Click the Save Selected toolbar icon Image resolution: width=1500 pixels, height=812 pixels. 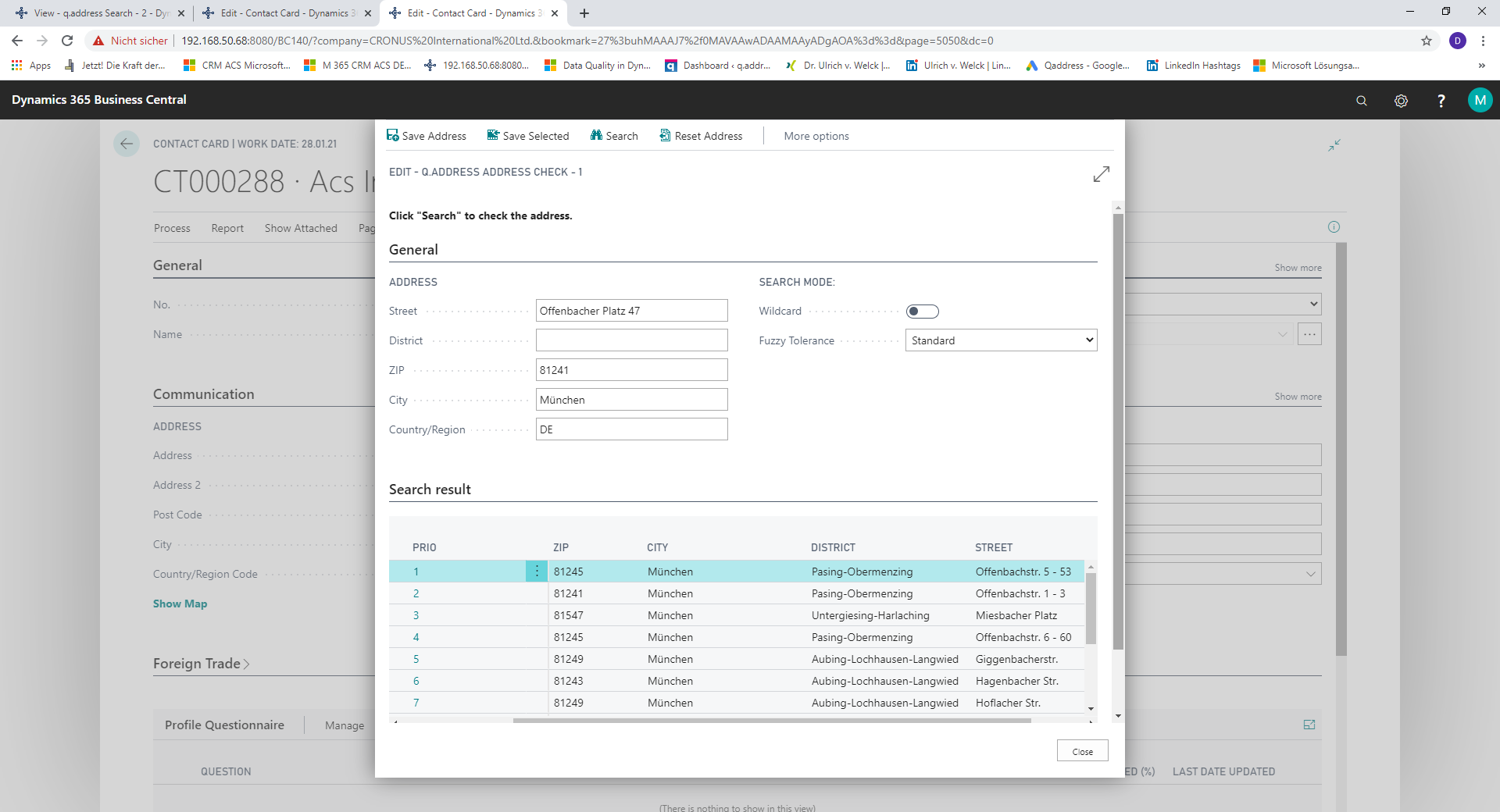pos(493,135)
